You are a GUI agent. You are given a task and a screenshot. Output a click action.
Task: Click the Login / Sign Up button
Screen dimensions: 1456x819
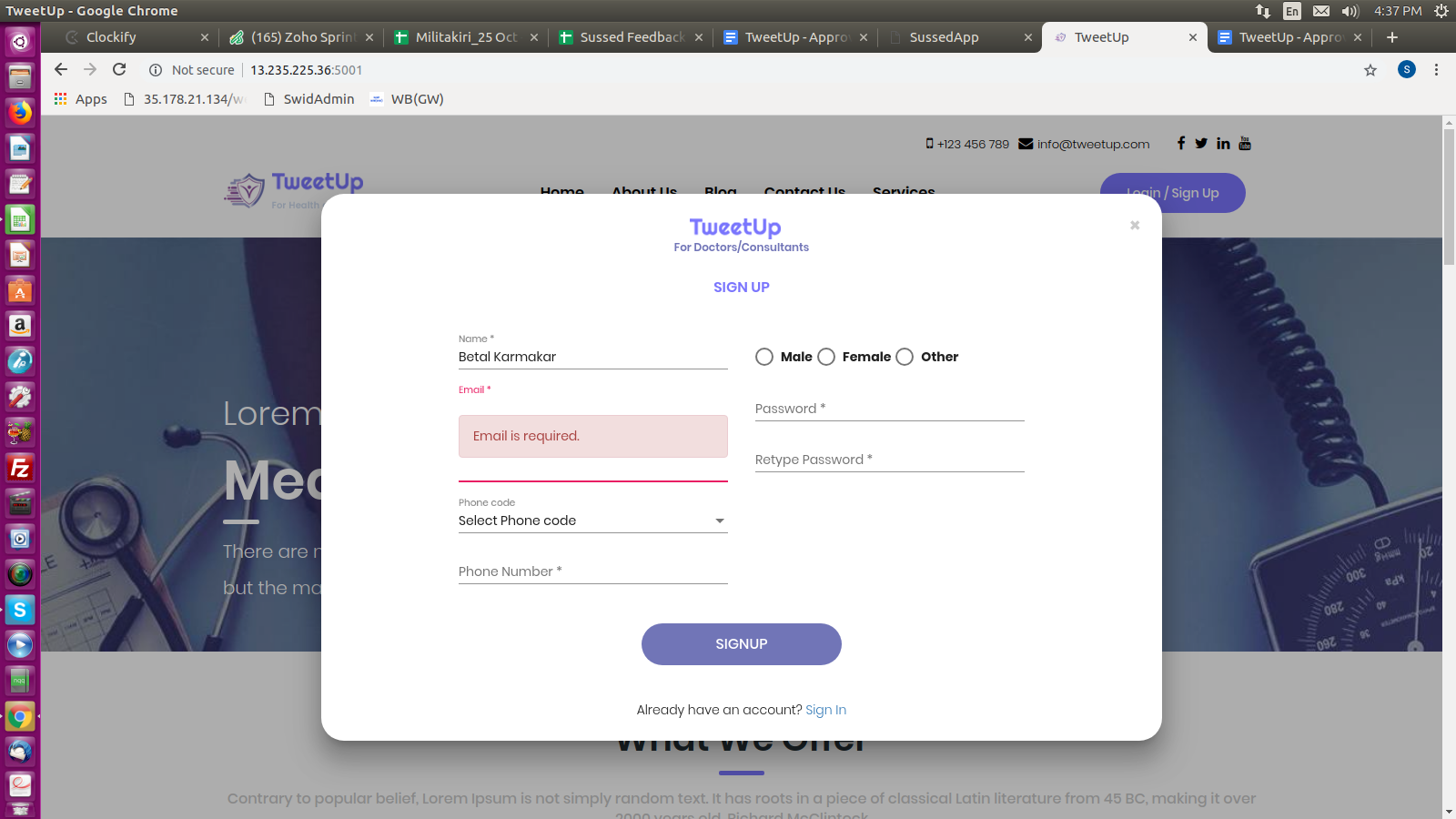tap(1173, 193)
